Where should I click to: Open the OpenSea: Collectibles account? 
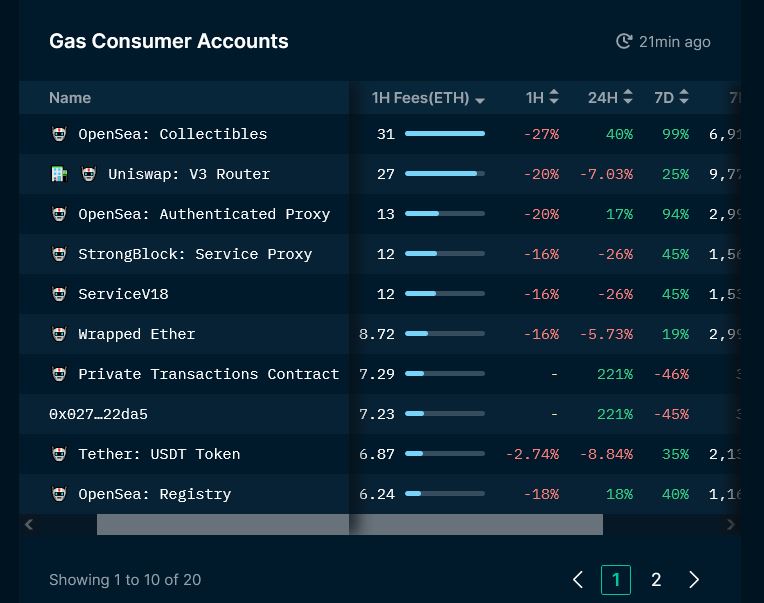(172, 134)
